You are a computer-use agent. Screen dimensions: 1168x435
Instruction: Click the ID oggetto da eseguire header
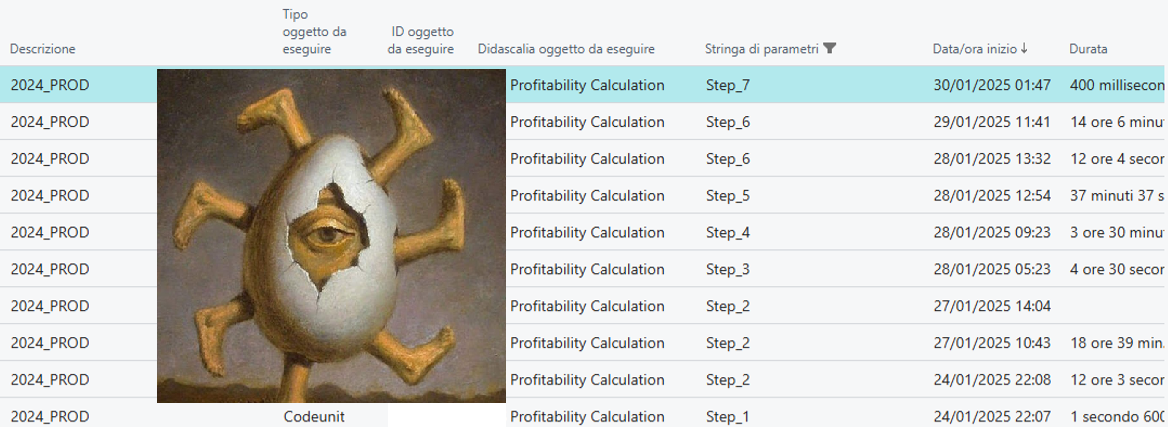pyautogui.click(x=422, y=40)
